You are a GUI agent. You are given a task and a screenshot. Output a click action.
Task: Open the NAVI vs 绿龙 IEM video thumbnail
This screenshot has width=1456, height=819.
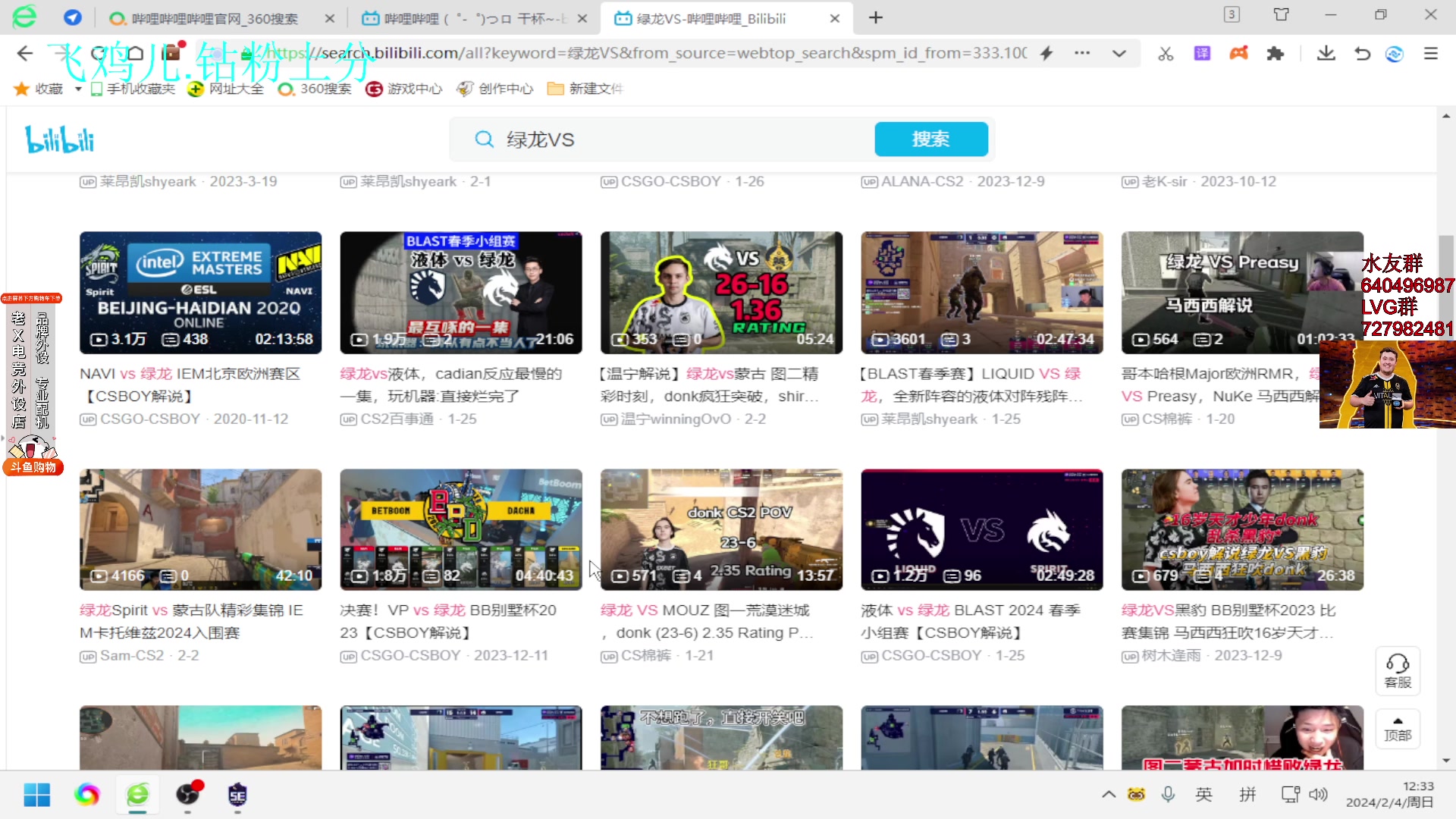click(x=200, y=293)
